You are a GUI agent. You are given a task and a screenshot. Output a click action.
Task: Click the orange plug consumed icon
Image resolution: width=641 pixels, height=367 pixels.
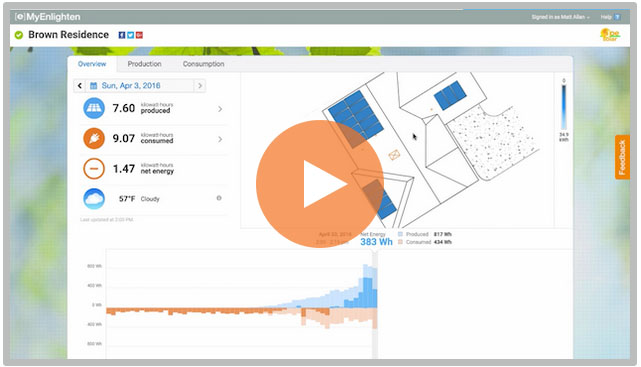click(x=94, y=139)
